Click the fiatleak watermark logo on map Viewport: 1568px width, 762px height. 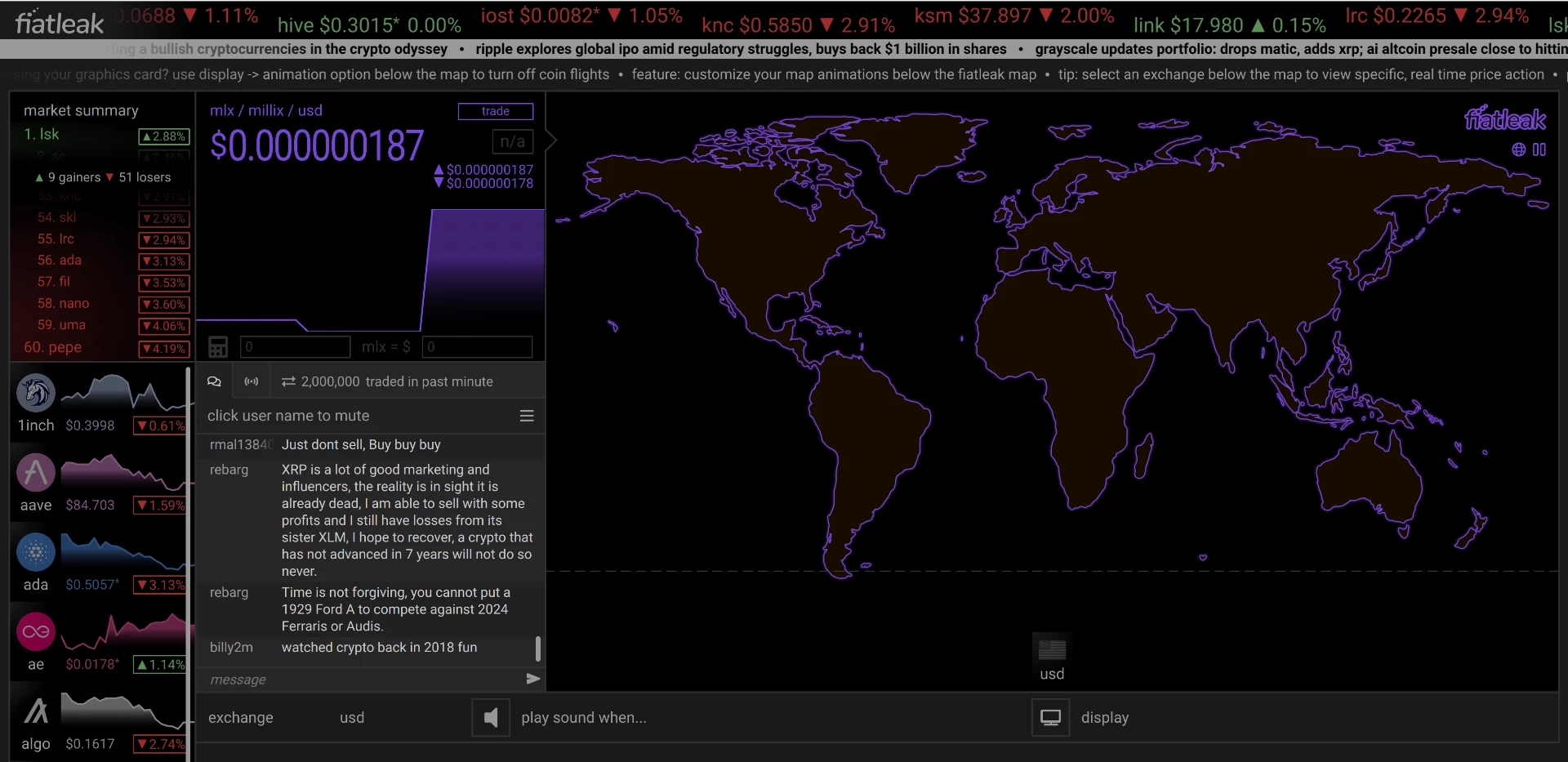pos(1504,119)
